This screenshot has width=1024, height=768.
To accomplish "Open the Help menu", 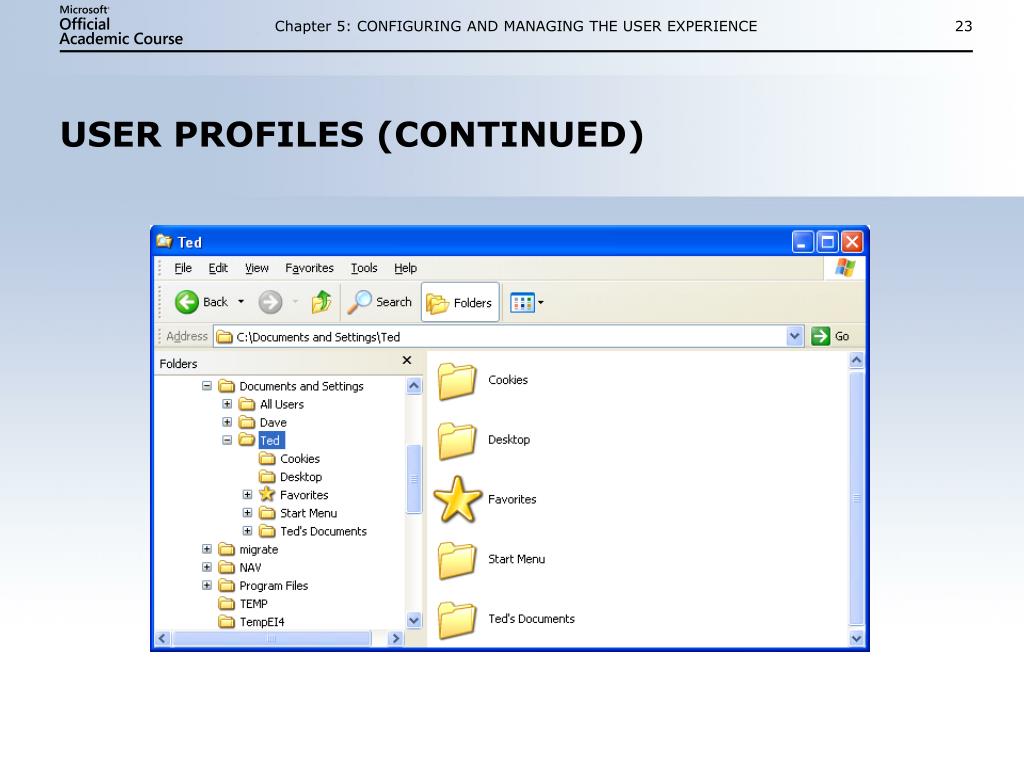I will tap(405, 268).
